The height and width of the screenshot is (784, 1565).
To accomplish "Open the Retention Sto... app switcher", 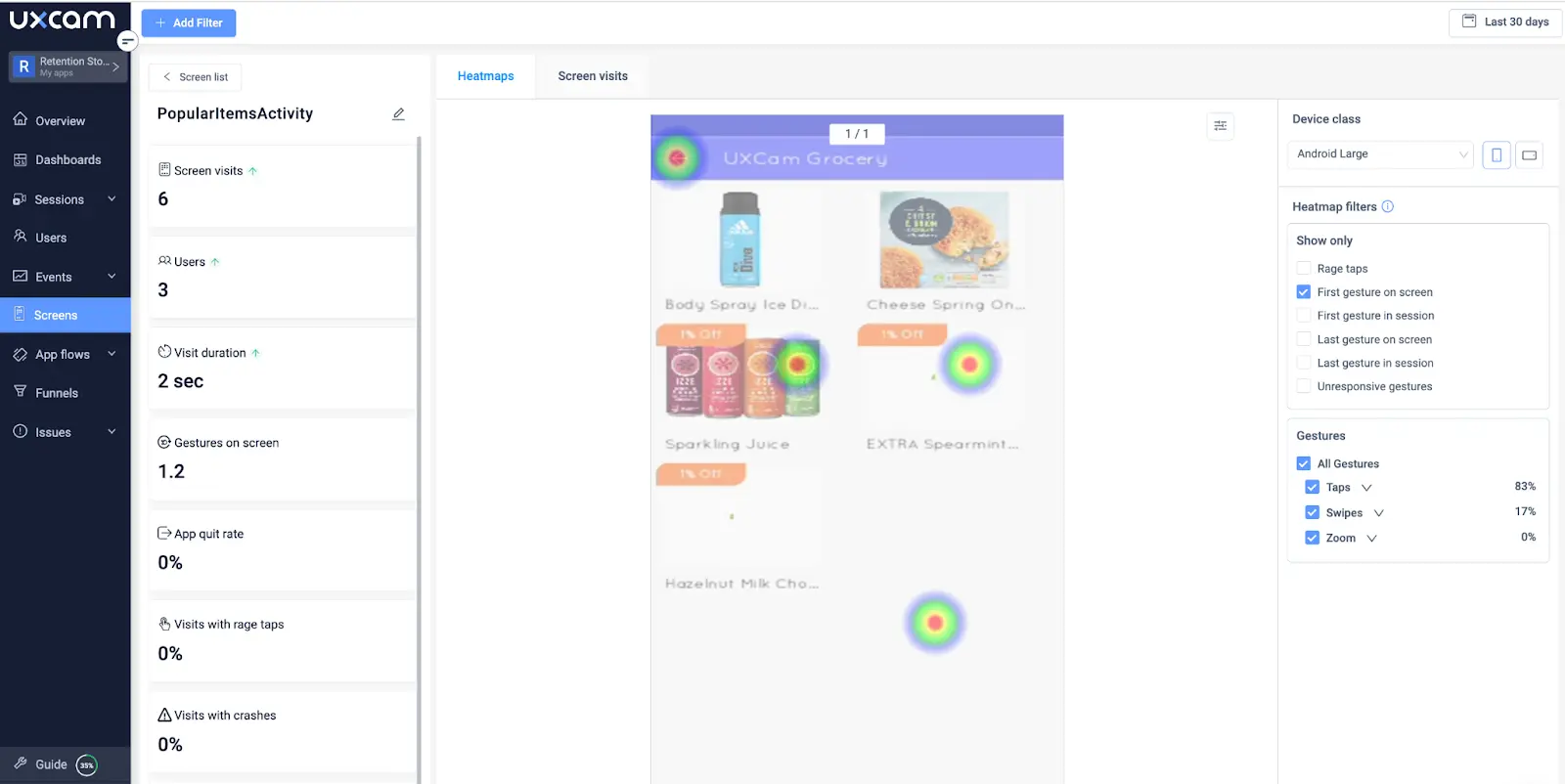I will 68,66.
